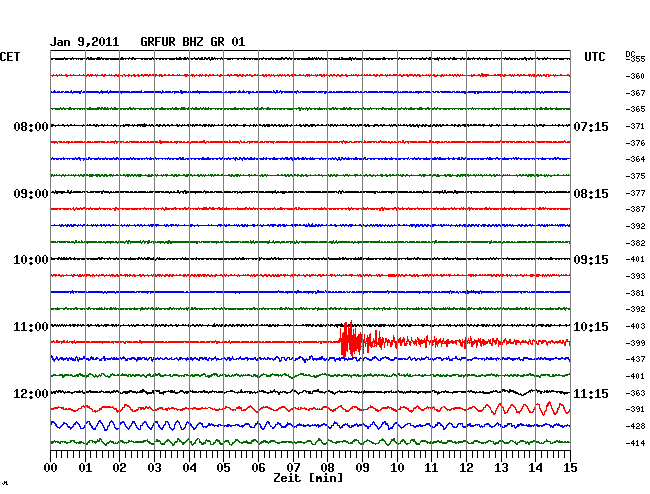650x494 pixels.
Task: Select DC offset value "-364"
Action: (x=635, y=159)
